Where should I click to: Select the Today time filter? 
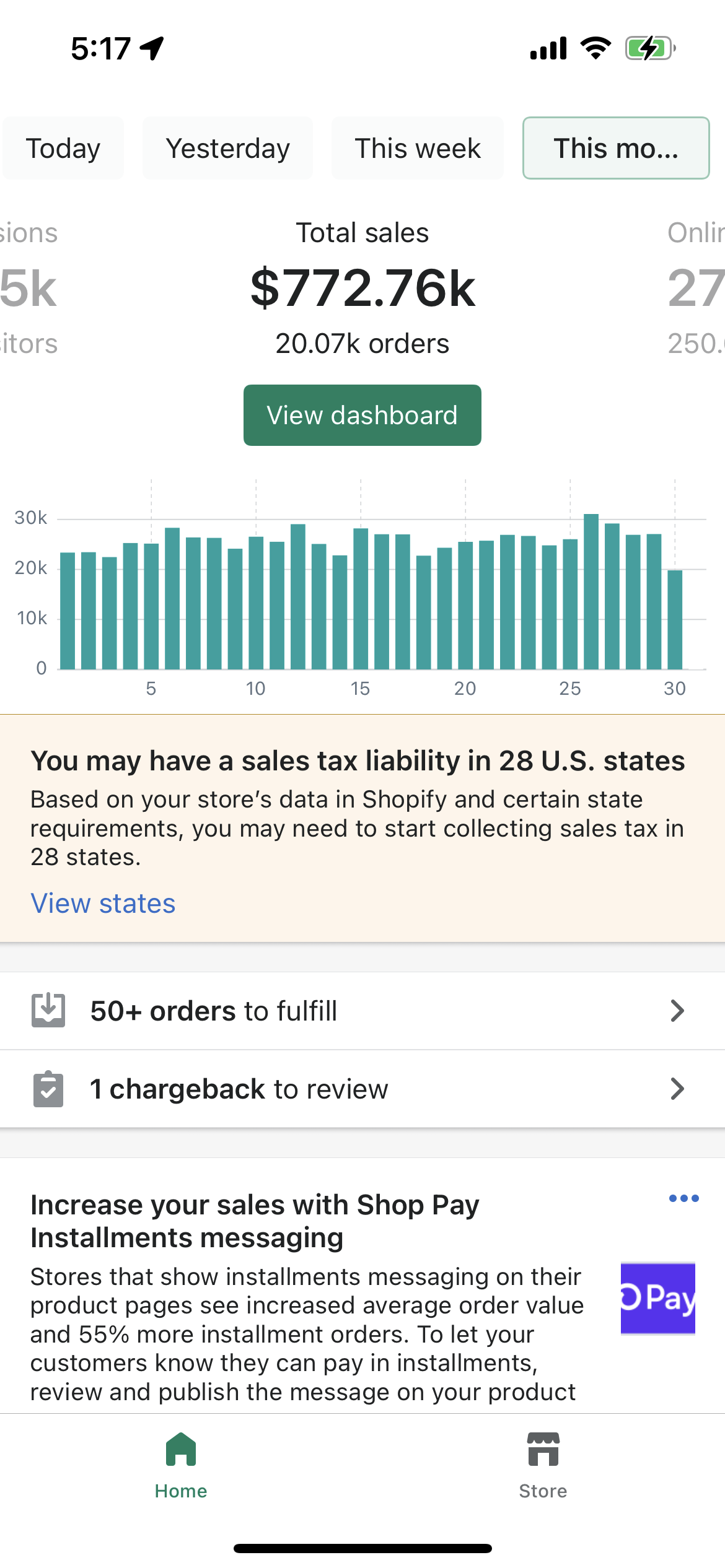tap(63, 148)
